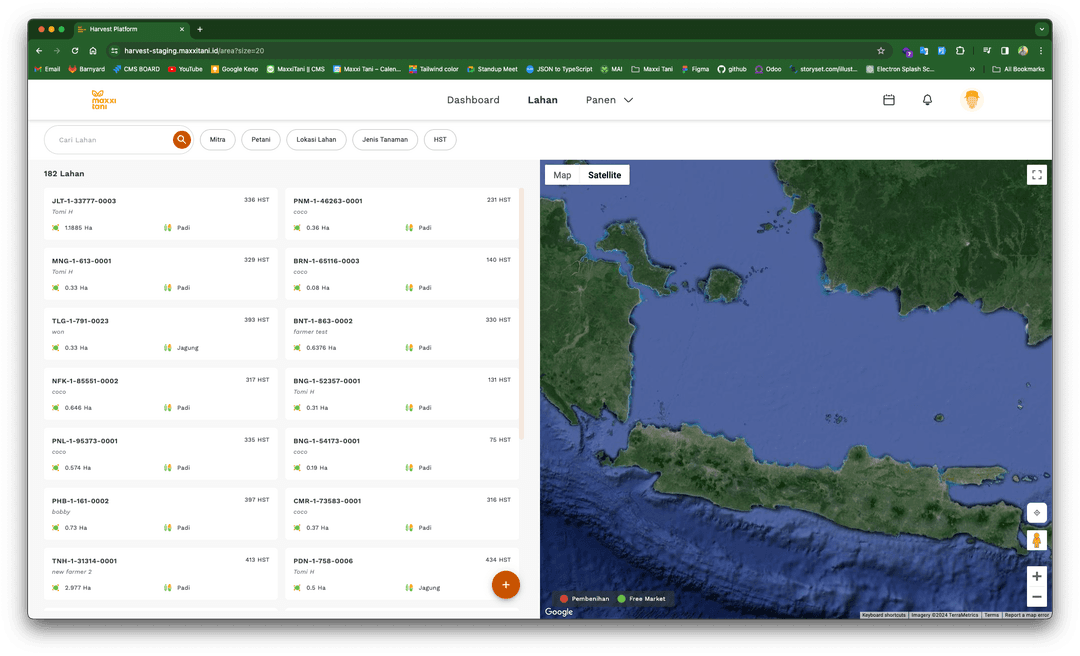Click inside the Cari Lahan search field
The height and width of the screenshot is (656, 1080).
110,140
